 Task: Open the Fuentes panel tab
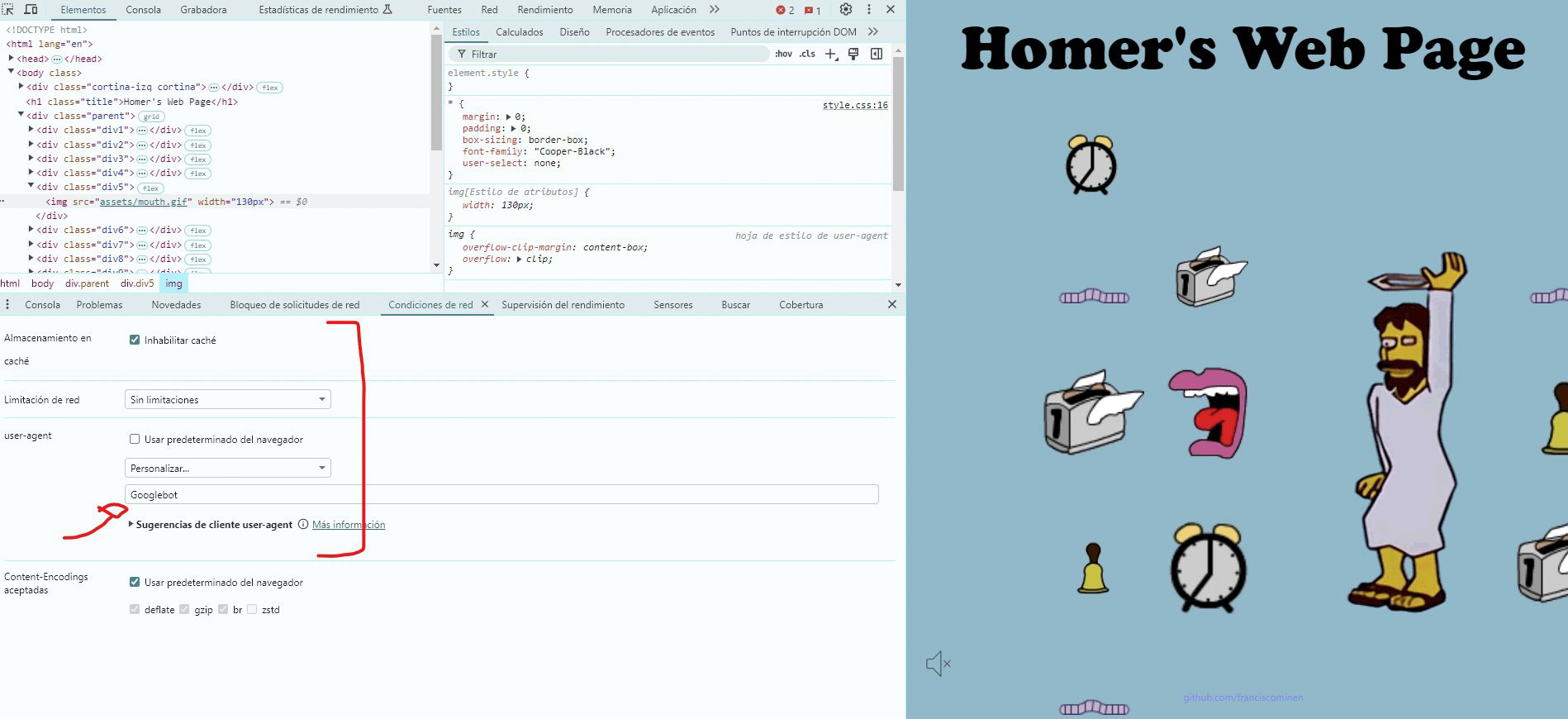(x=444, y=10)
